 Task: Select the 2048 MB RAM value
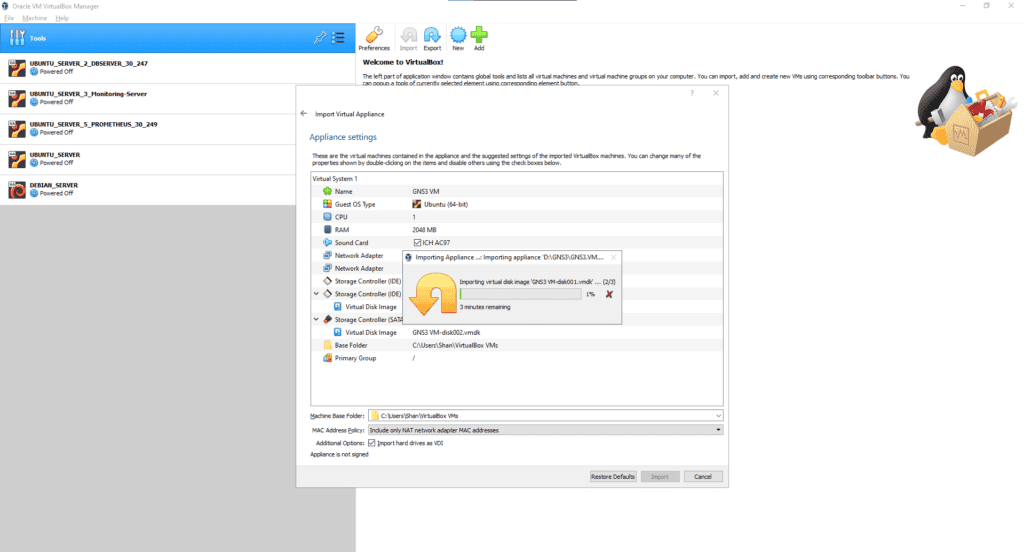(x=424, y=230)
